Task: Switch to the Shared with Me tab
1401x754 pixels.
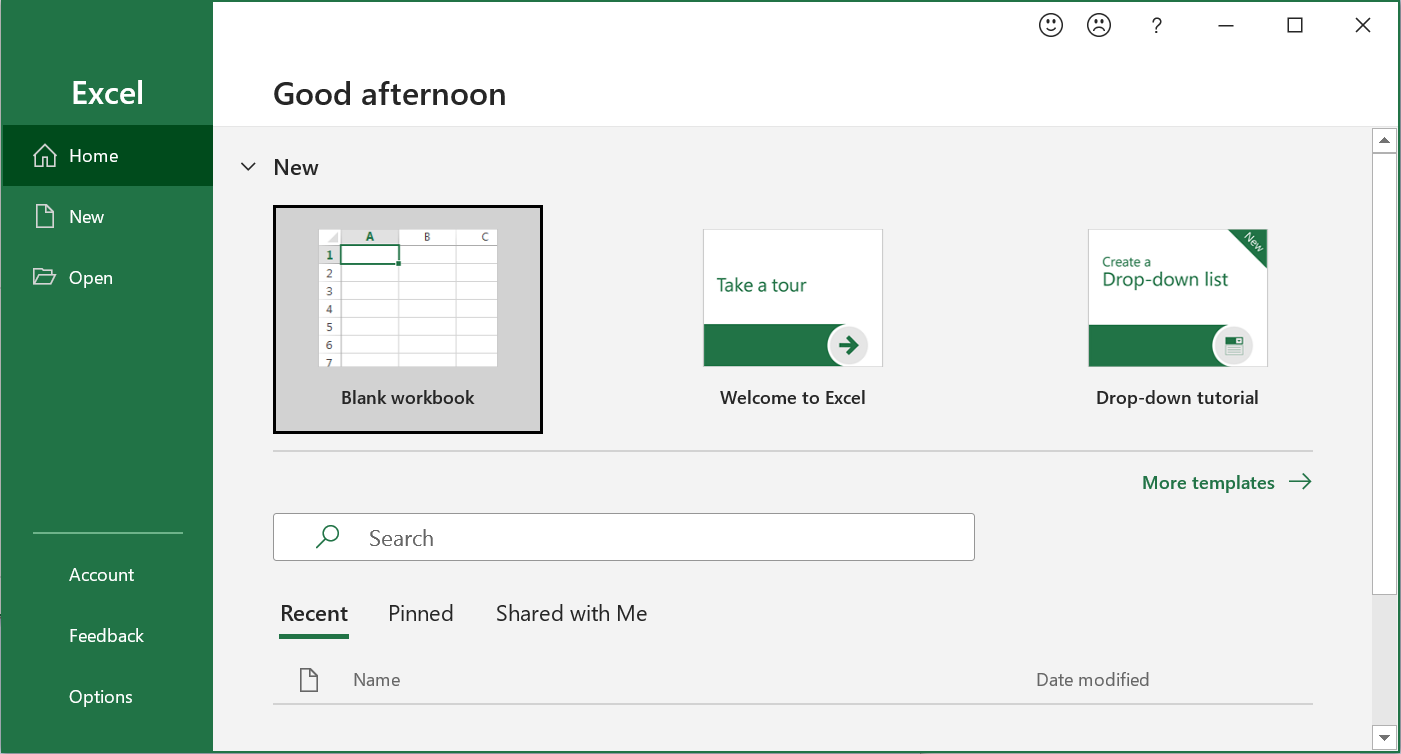Action: [x=572, y=614]
